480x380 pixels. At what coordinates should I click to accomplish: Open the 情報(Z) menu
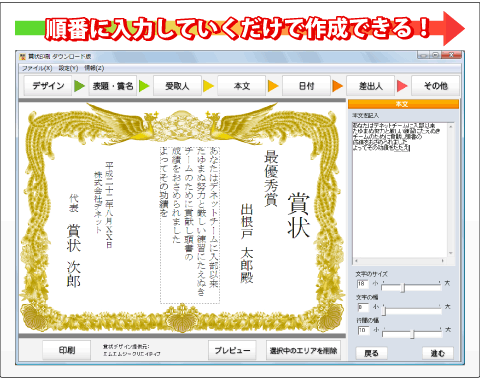pos(94,68)
